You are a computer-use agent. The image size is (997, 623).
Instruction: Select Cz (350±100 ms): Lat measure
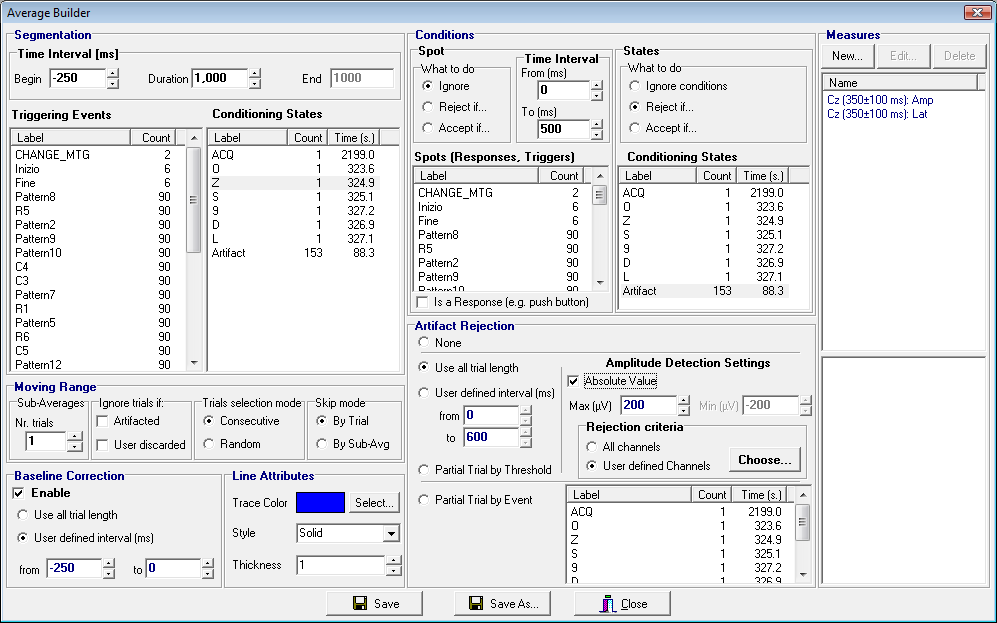(877, 114)
